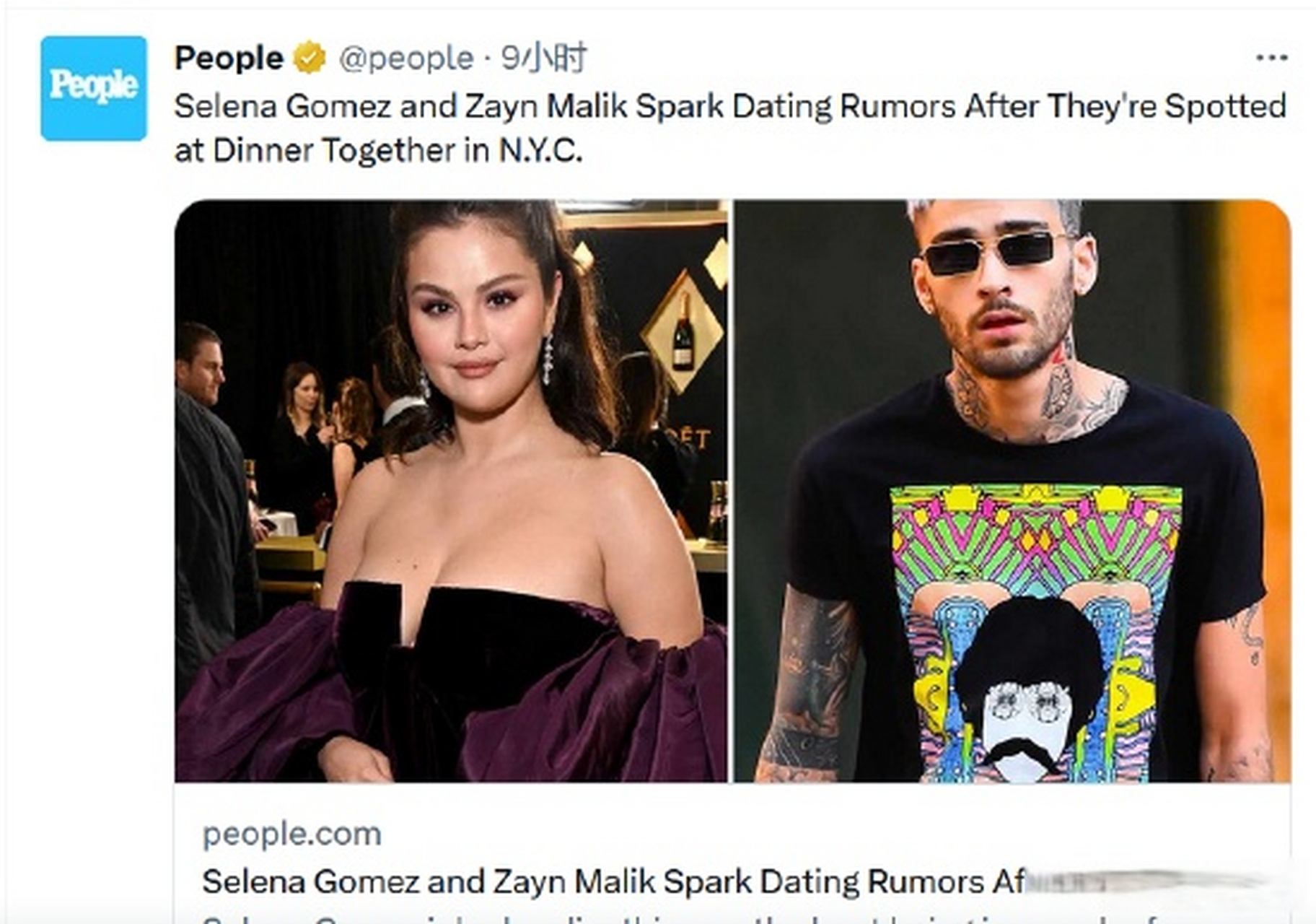Click the People display name
Image resolution: width=1316 pixels, height=924 pixels.
pyautogui.click(x=229, y=58)
